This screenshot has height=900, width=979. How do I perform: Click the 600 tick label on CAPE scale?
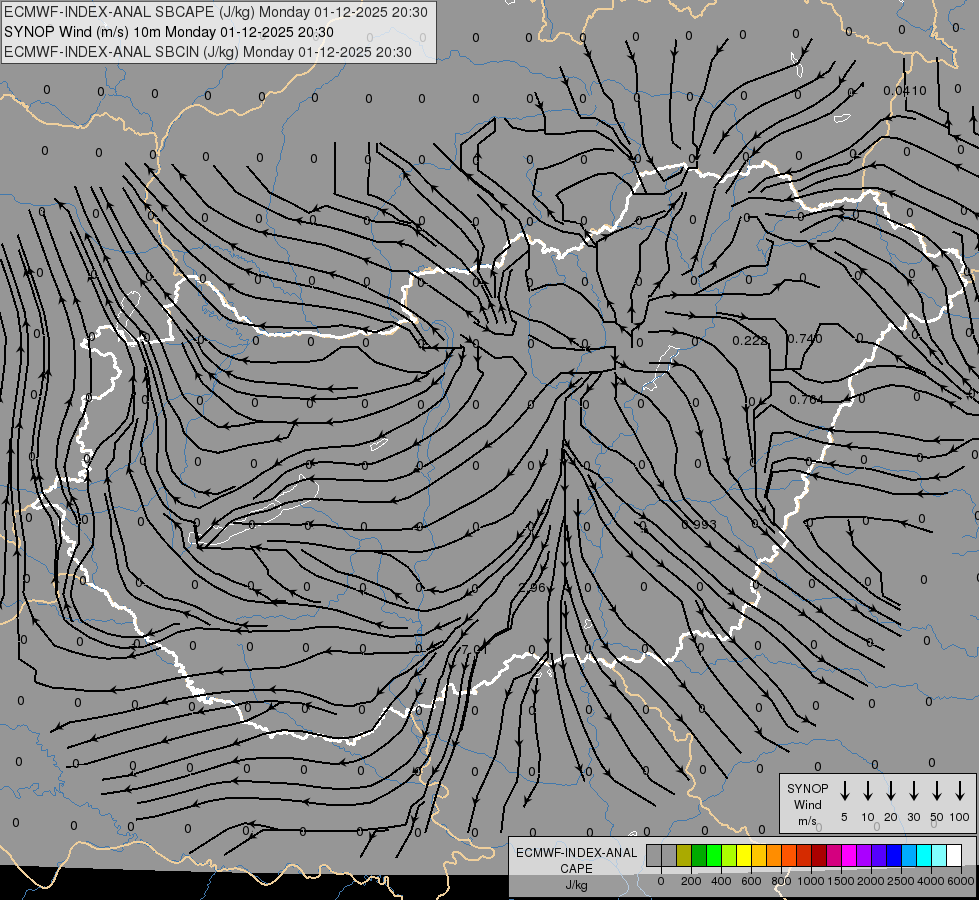tap(751, 881)
